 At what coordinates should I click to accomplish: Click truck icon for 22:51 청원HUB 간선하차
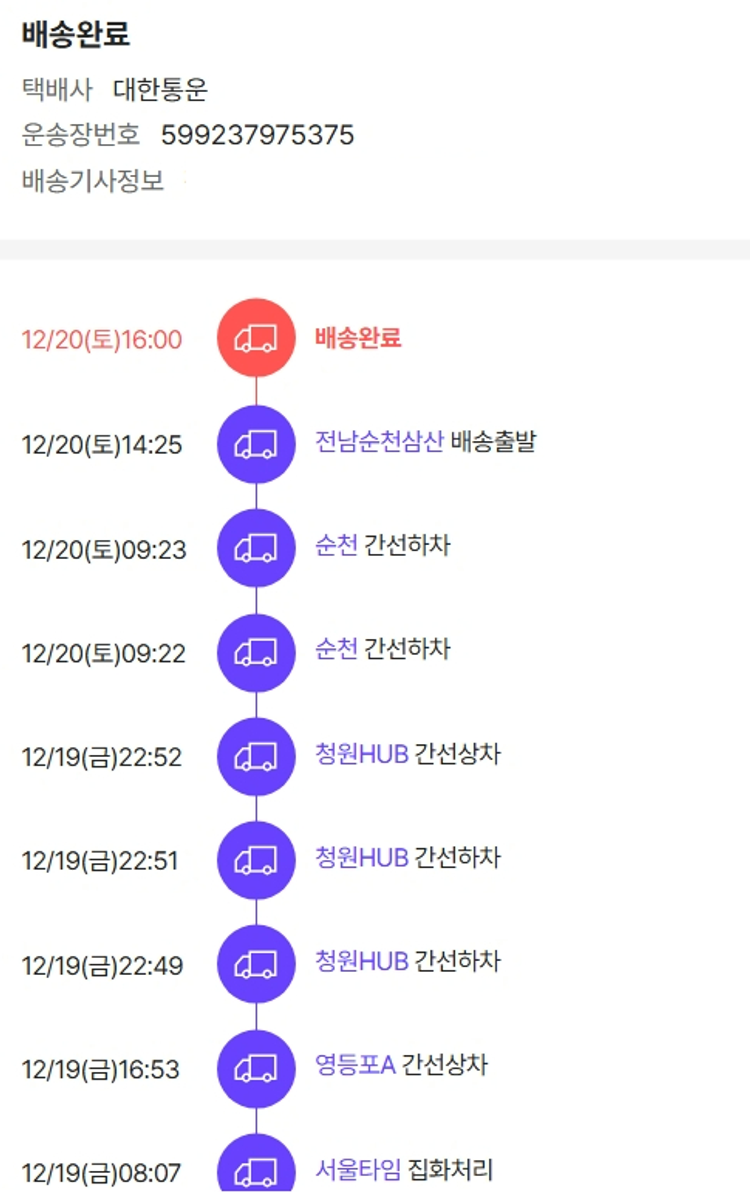(x=256, y=860)
